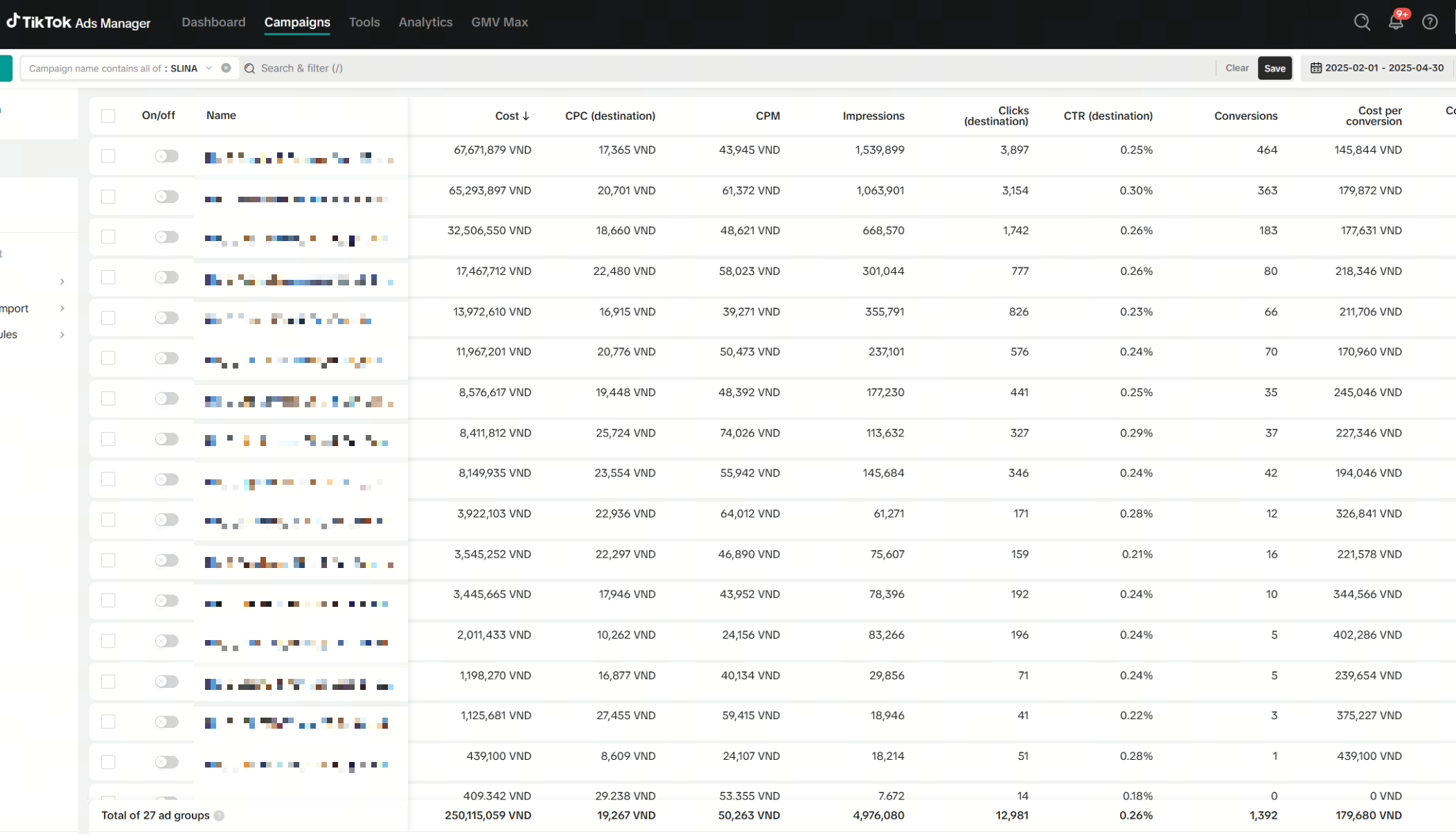Open the notifications bell icon
The image size is (1456, 834).
coord(1396,22)
